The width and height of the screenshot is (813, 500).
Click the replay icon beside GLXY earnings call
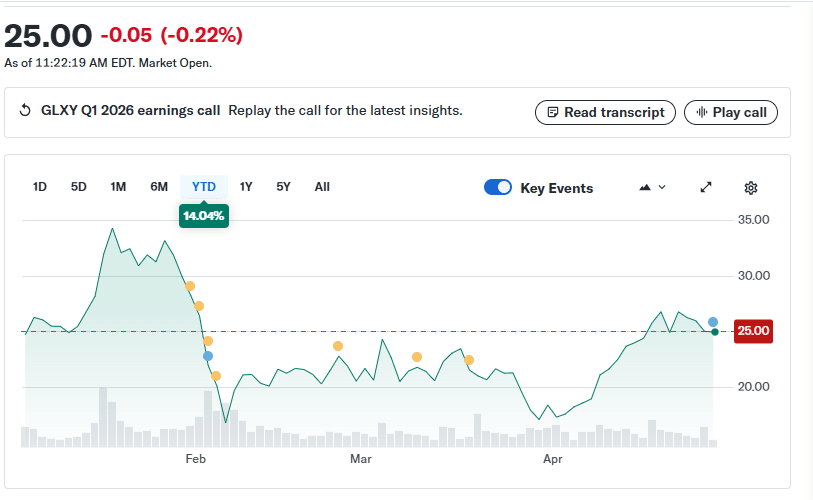point(26,111)
